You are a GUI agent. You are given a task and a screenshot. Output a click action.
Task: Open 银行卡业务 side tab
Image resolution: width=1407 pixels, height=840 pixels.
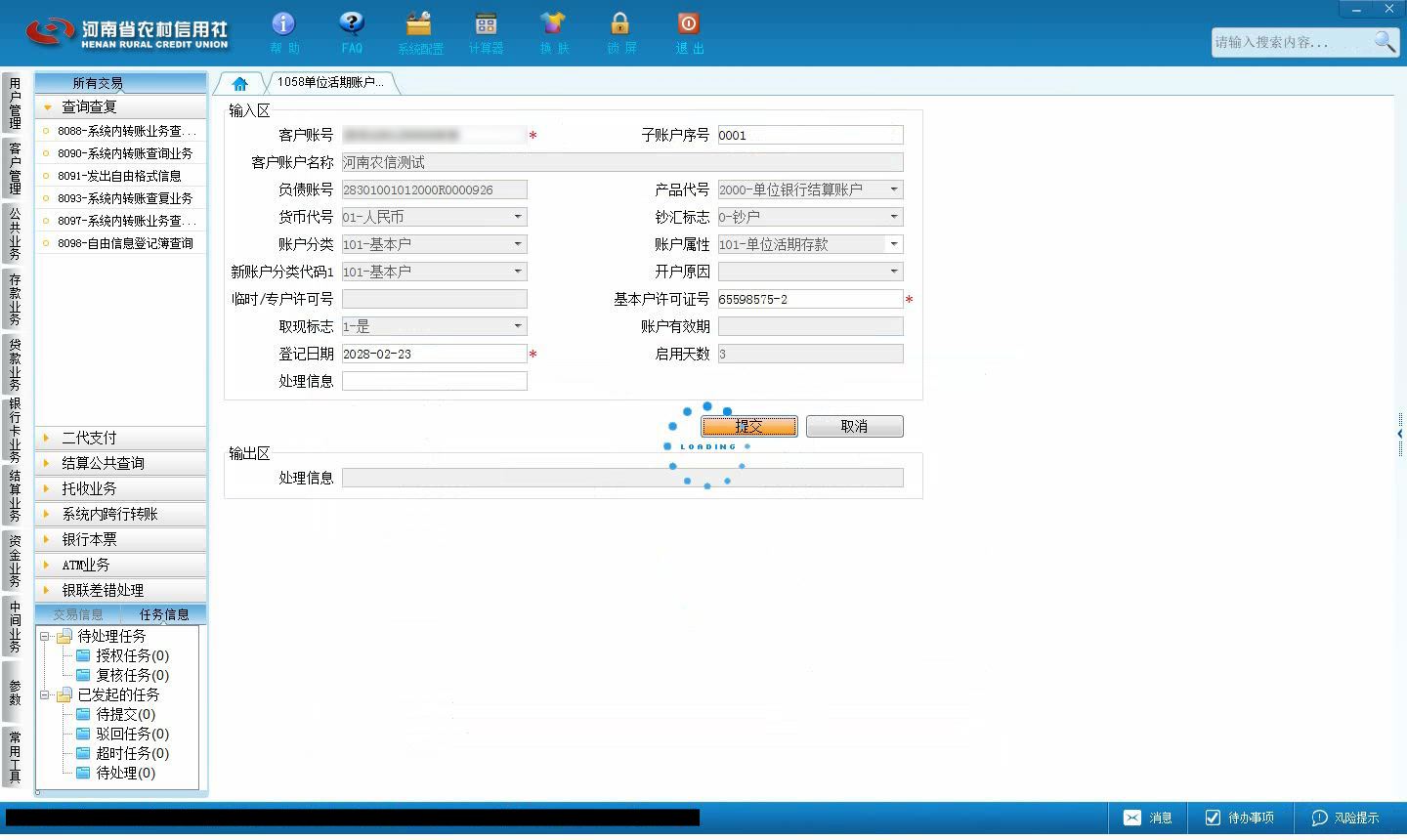[x=15, y=430]
